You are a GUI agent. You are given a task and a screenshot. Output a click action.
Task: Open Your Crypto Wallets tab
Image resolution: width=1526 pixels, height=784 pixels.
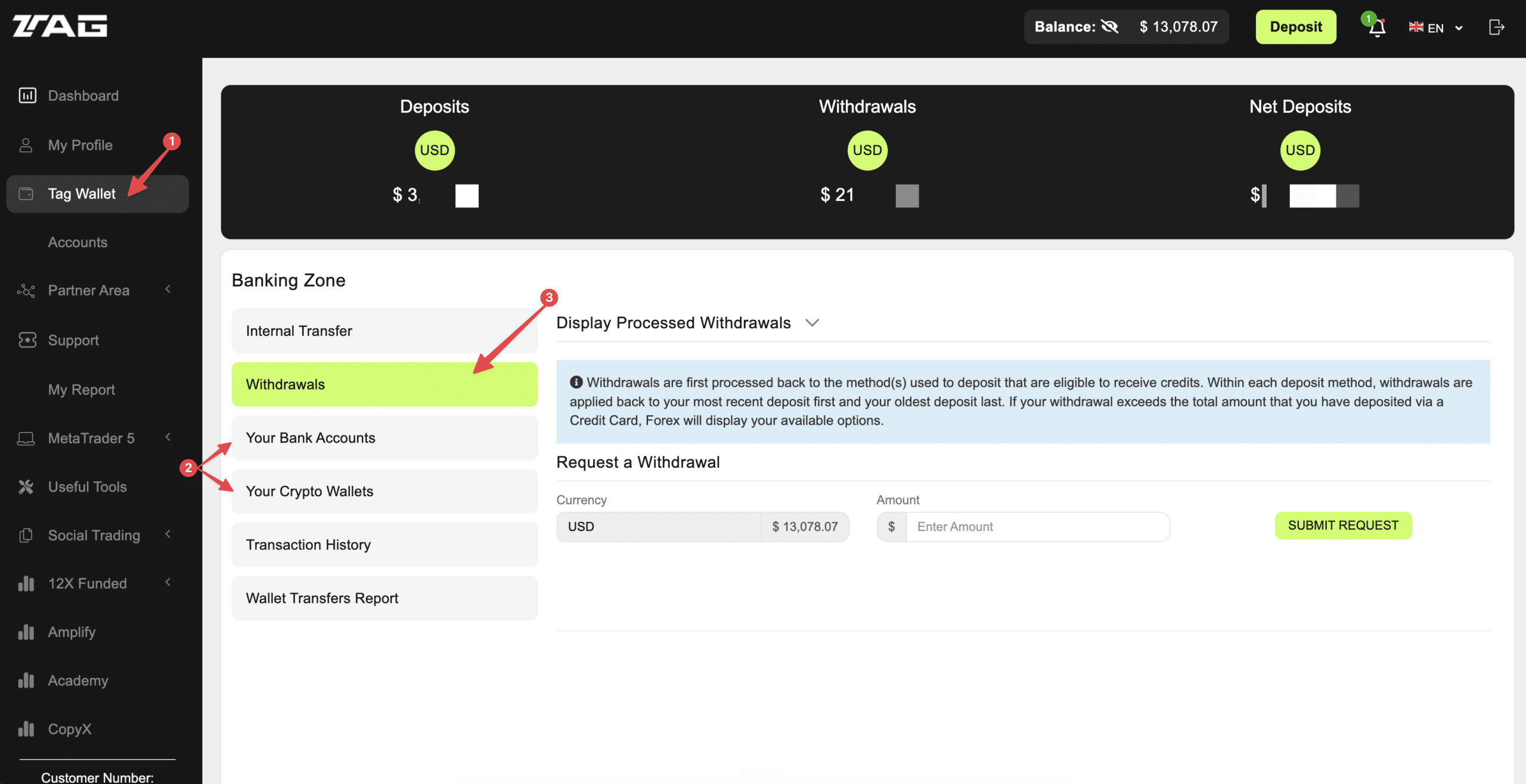pos(384,491)
